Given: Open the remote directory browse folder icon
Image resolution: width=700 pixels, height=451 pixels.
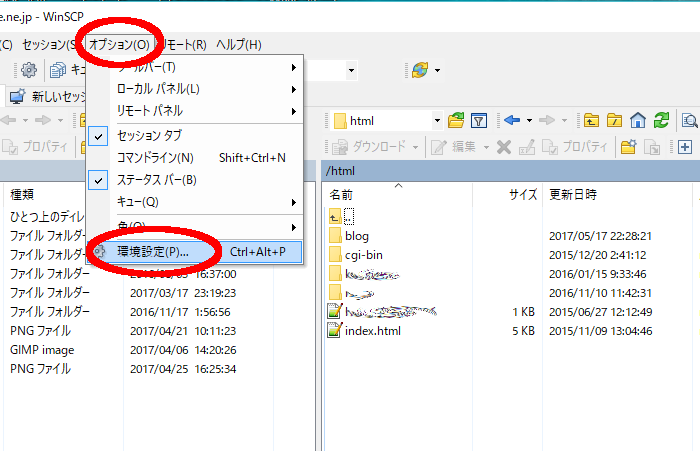Looking at the screenshot, I should [457, 120].
